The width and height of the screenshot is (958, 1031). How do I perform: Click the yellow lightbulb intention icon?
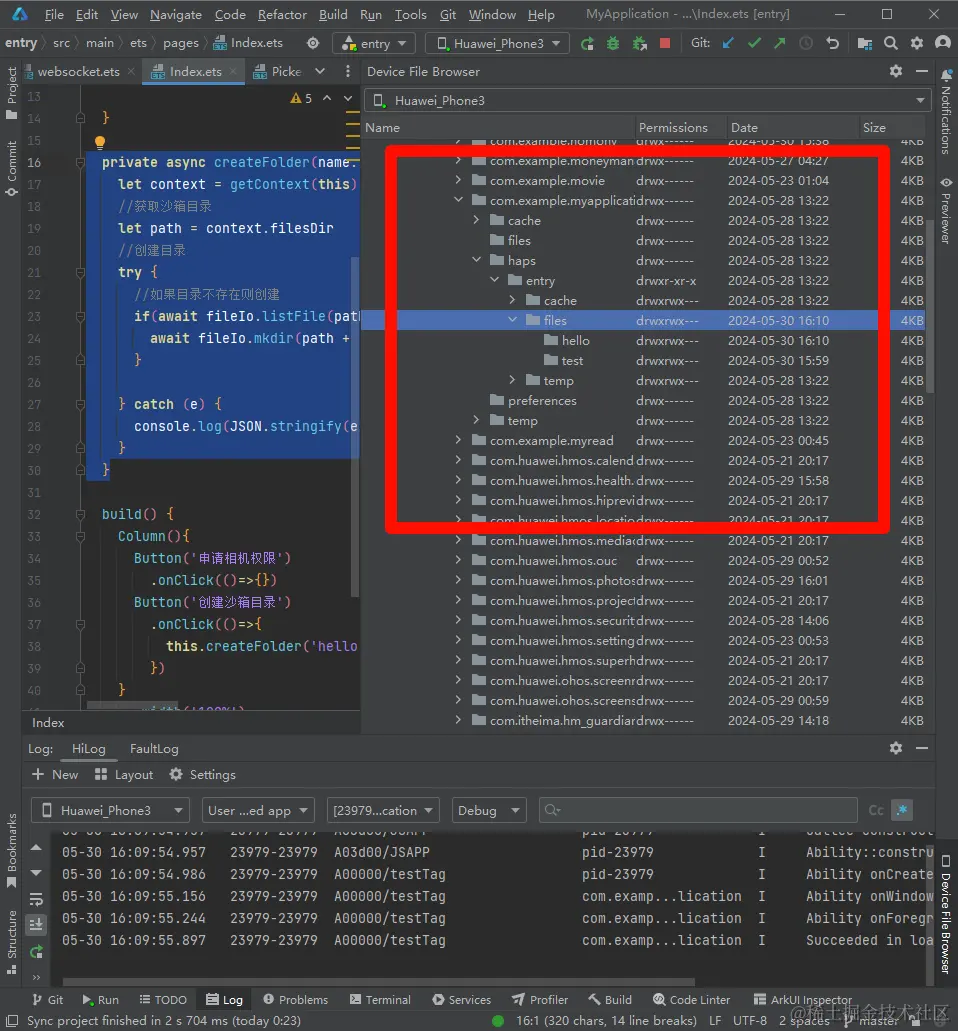(99, 141)
